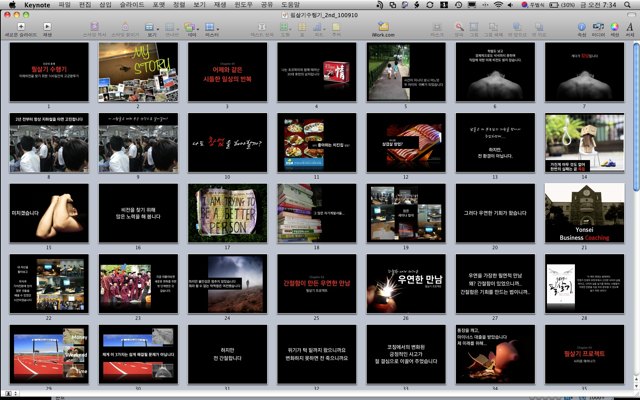Open the 도움말 (Help) menu
This screenshot has height=400, width=640.
tap(291, 5)
